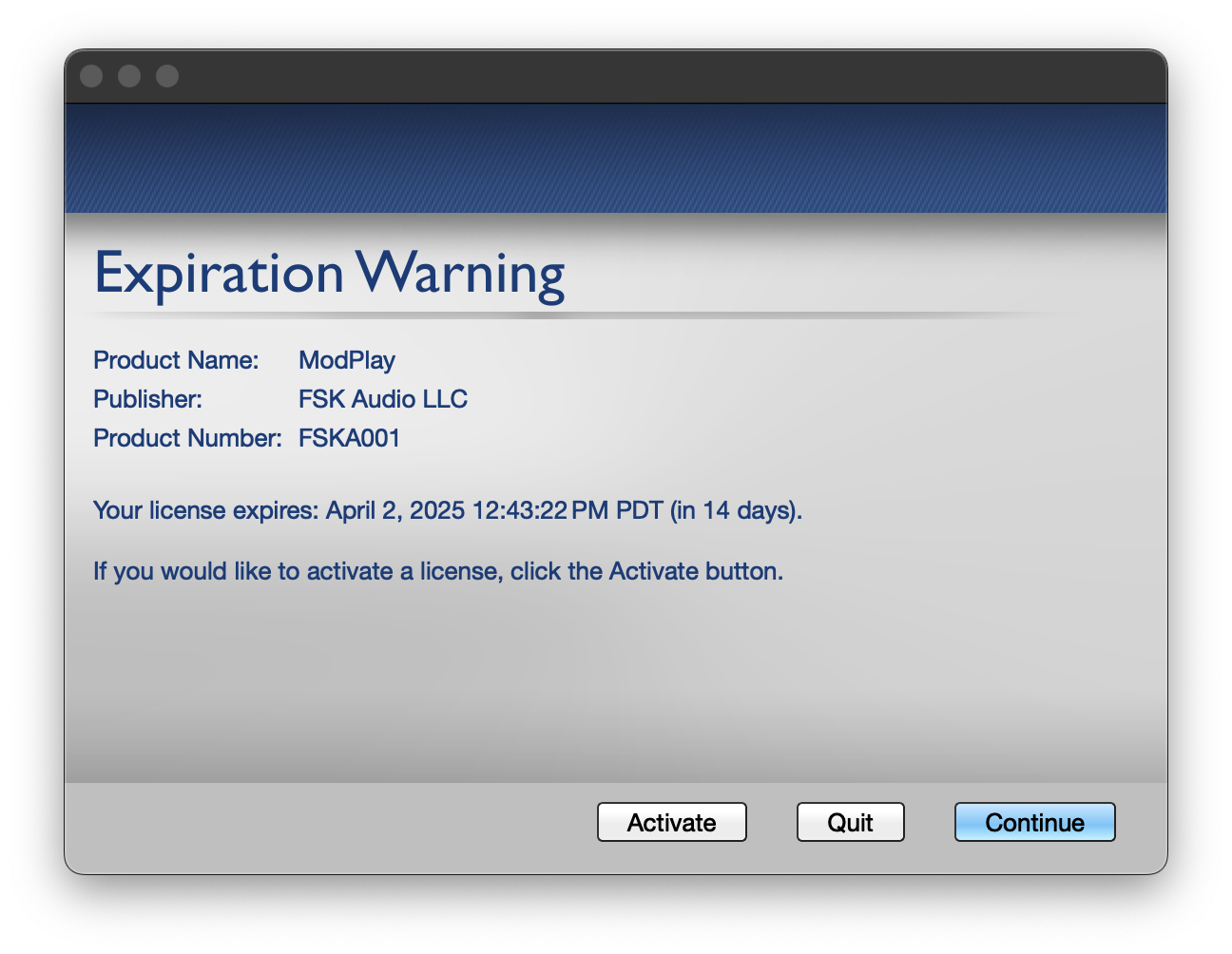Close the window with the leftmost title bar dot

(91, 76)
